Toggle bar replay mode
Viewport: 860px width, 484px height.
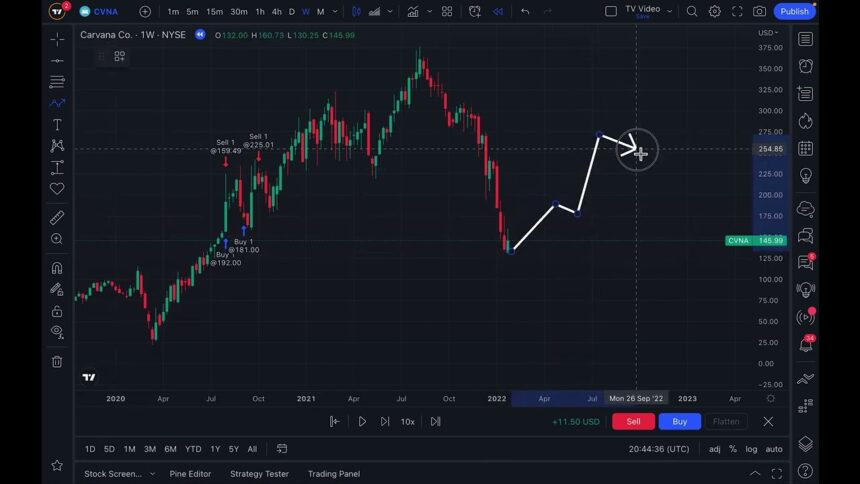(498, 12)
